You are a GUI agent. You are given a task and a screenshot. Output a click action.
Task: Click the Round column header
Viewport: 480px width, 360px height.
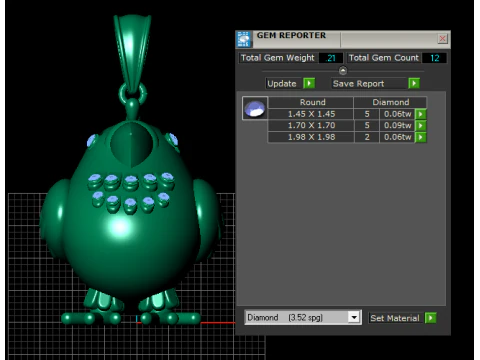(x=311, y=102)
